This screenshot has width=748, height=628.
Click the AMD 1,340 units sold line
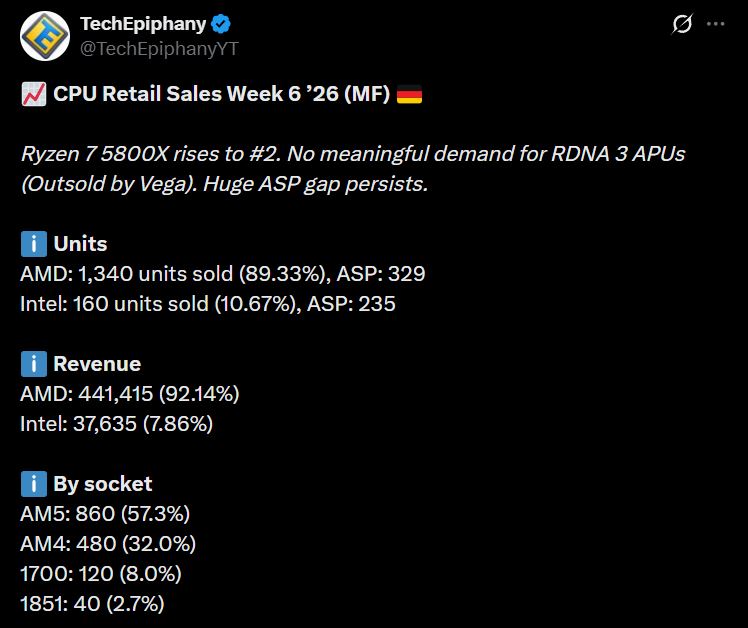click(223, 274)
